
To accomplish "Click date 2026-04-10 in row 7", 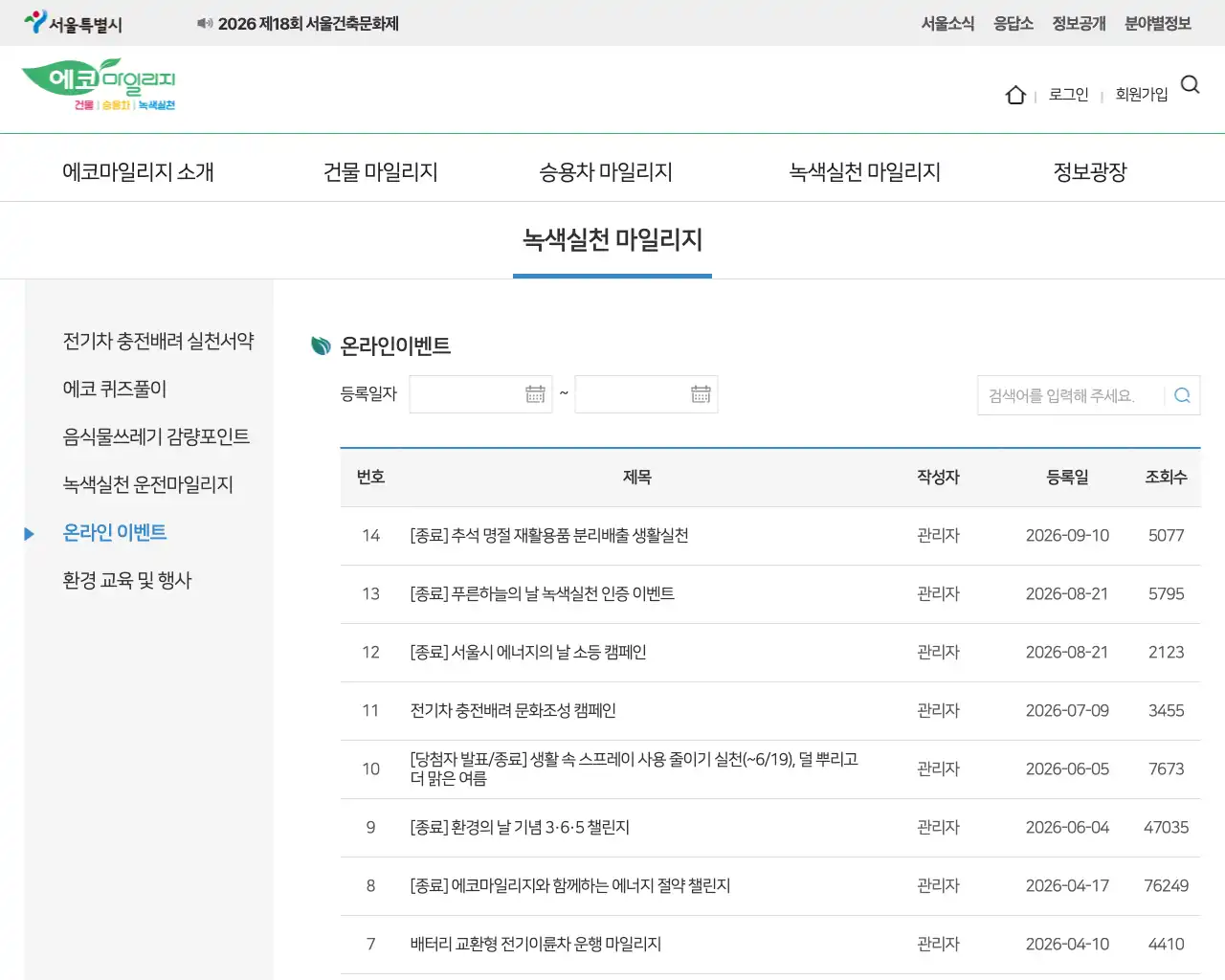I will [x=1067, y=944].
